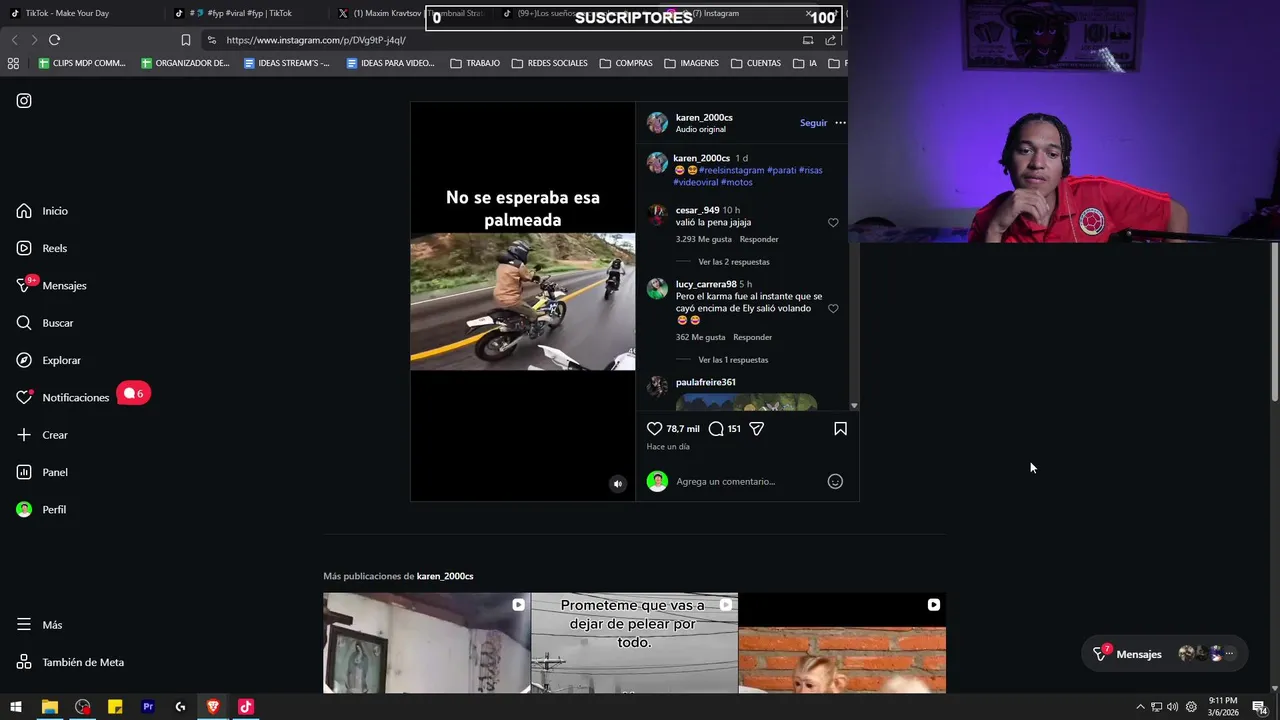This screenshot has width=1280, height=720.
Task: Open the emoji picker in comment box
Action: coord(835,482)
